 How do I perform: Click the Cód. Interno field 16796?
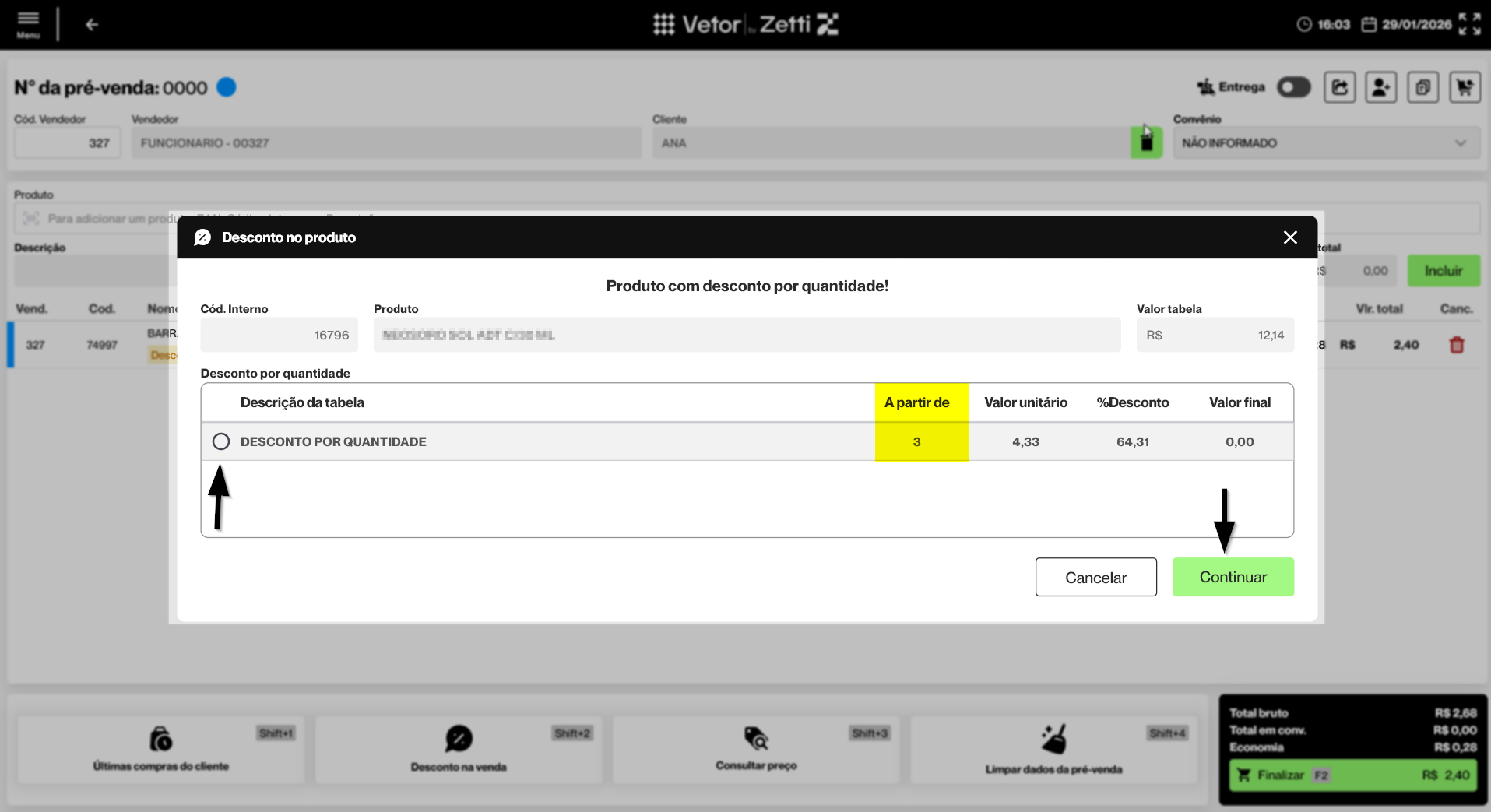[x=279, y=335]
